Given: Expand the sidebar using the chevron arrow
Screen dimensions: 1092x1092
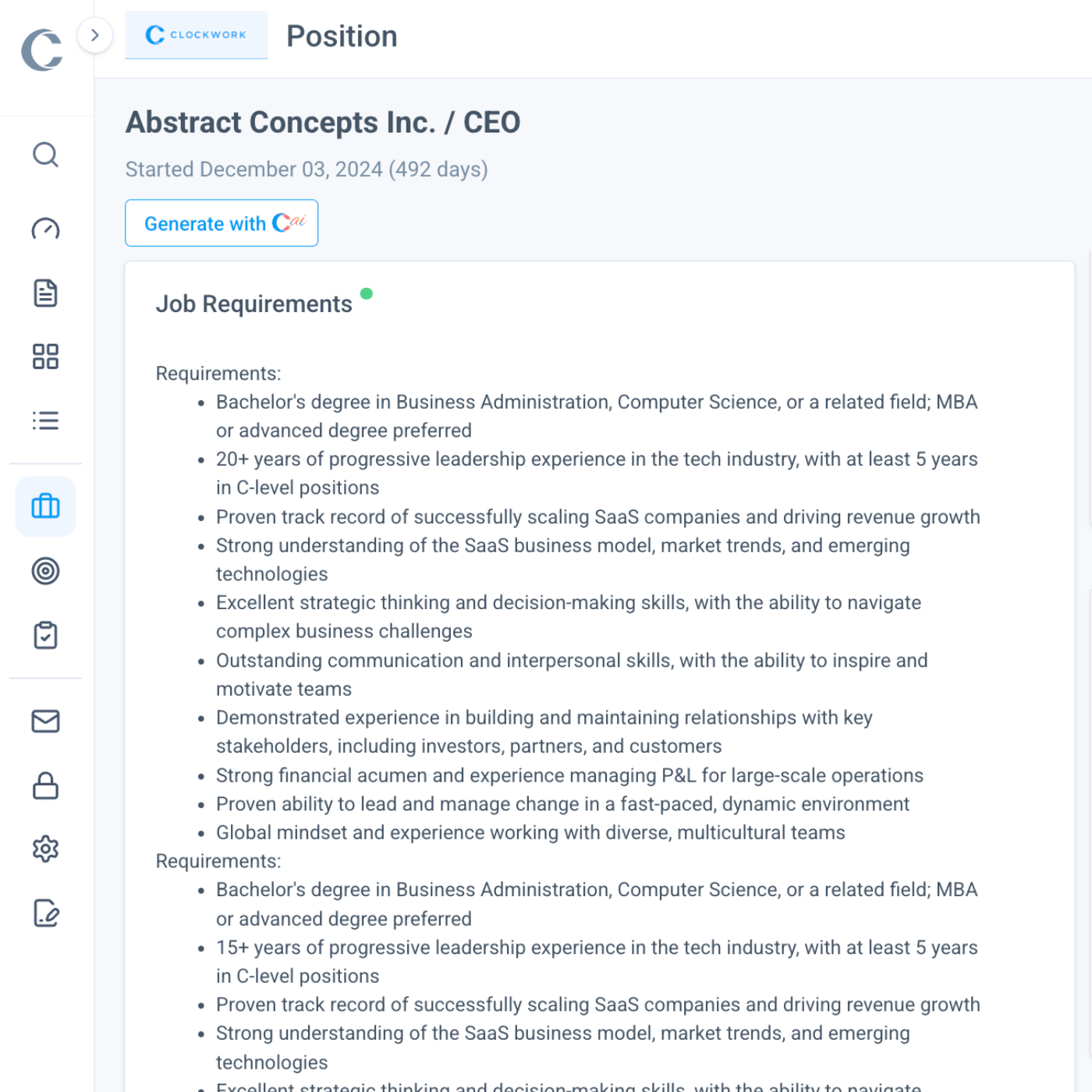Looking at the screenshot, I should [x=94, y=35].
